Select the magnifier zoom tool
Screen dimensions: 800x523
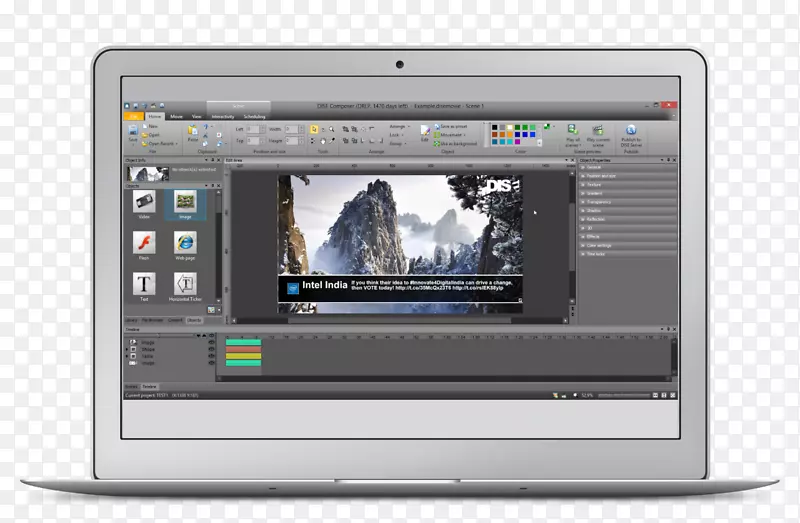(332, 130)
